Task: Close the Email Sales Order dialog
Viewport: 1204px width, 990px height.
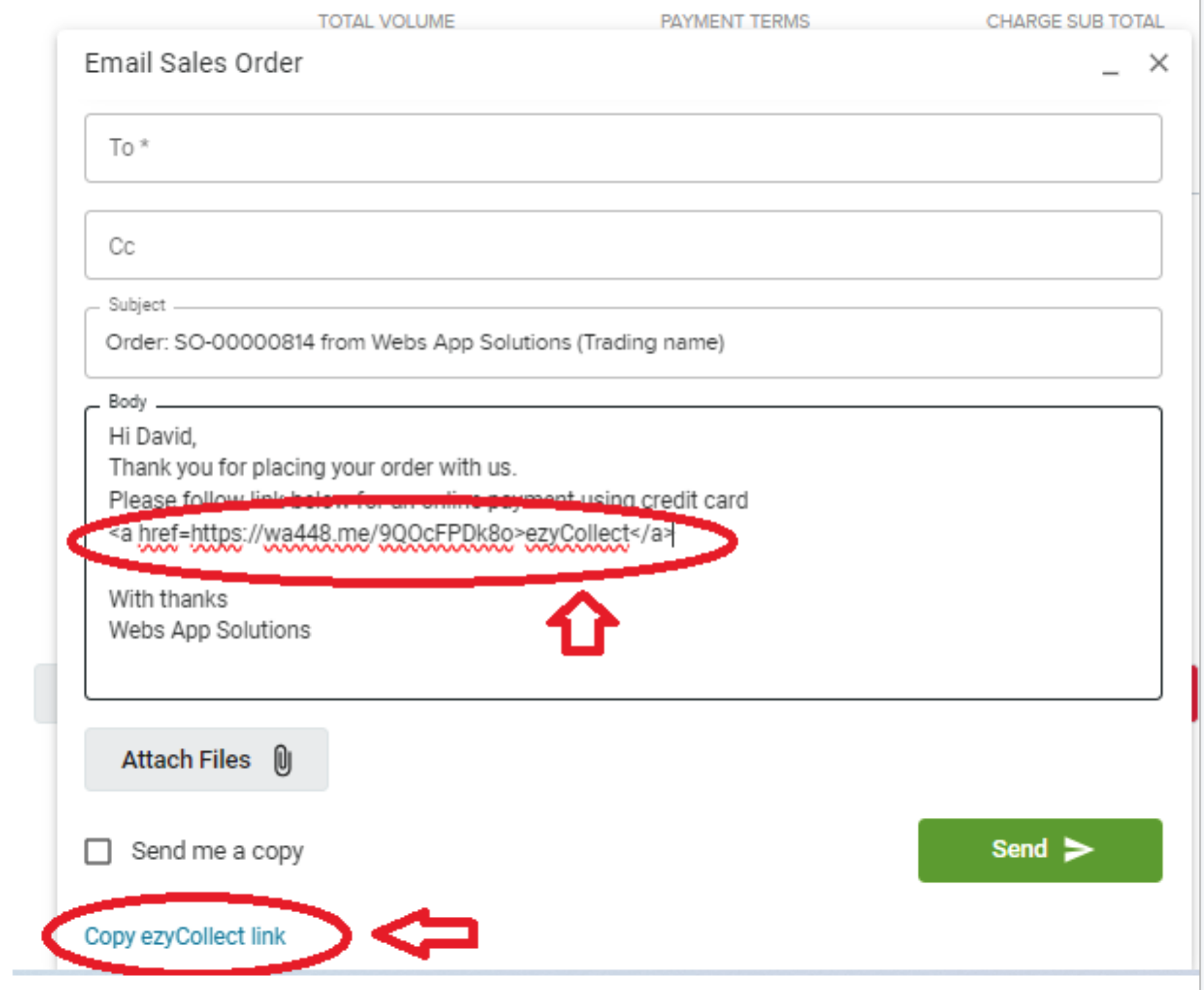Action: (x=1159, y=63)
